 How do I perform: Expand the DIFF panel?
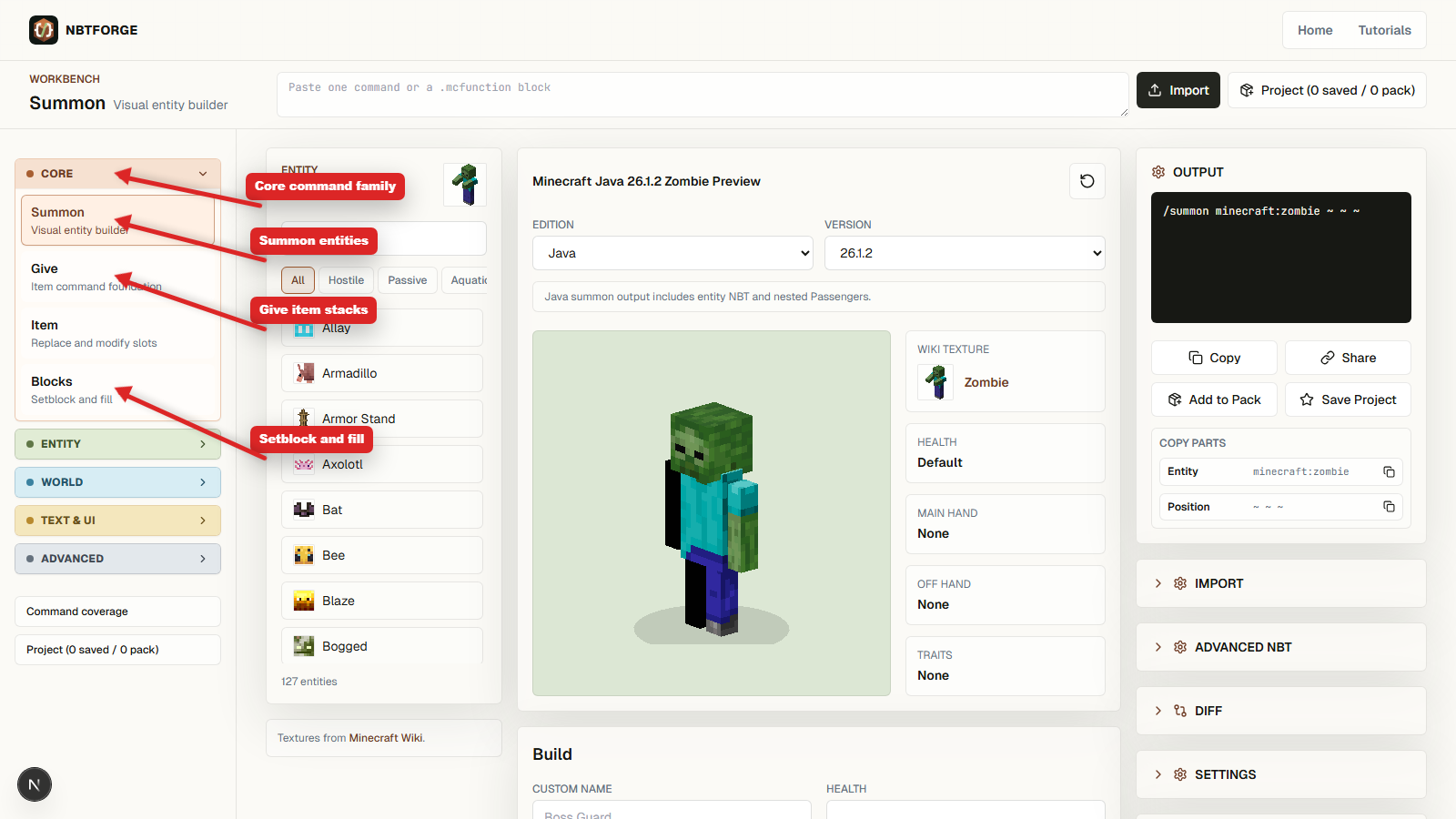point(1281,711)
